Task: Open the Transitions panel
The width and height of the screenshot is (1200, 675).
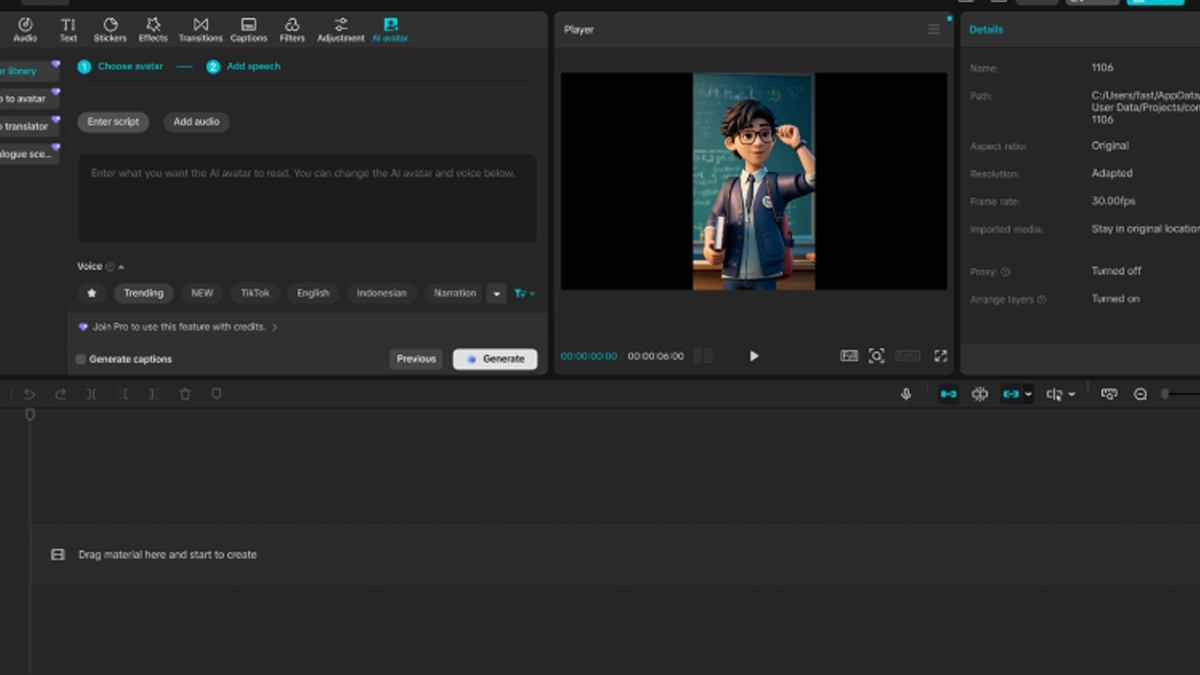Action: click(200, 29)
